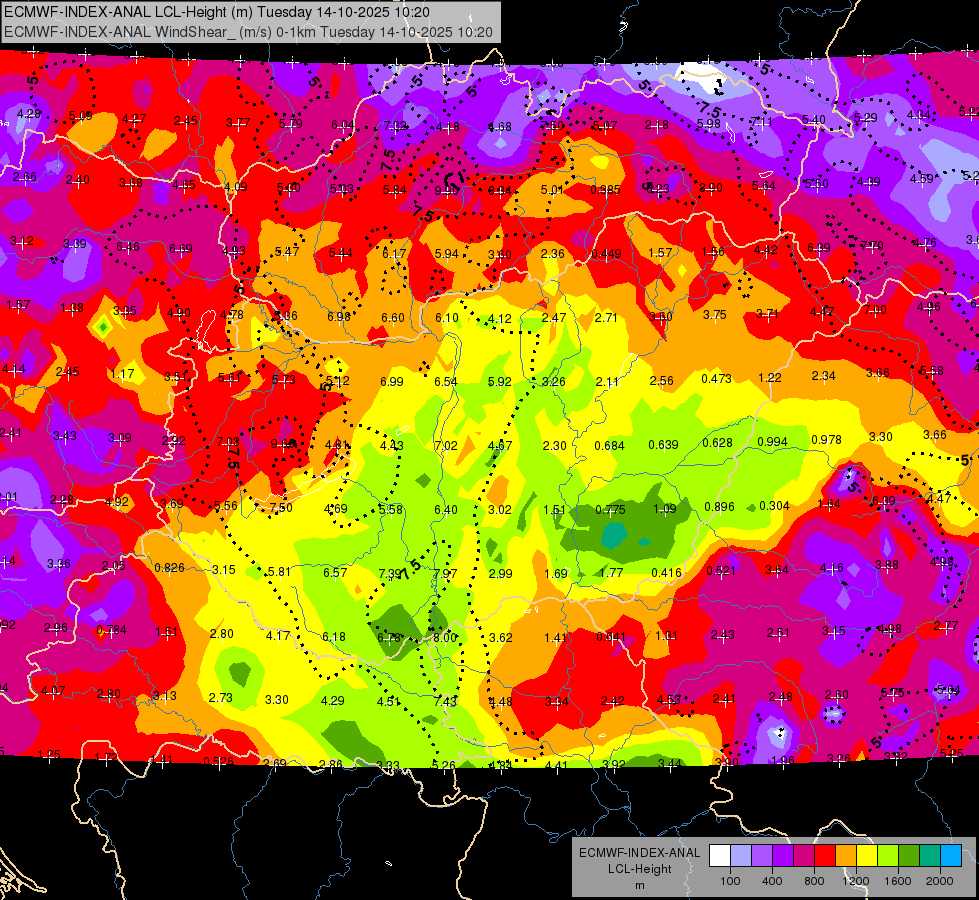
Task: Click the legend tick label 100
Action: (x=730, y=881)
